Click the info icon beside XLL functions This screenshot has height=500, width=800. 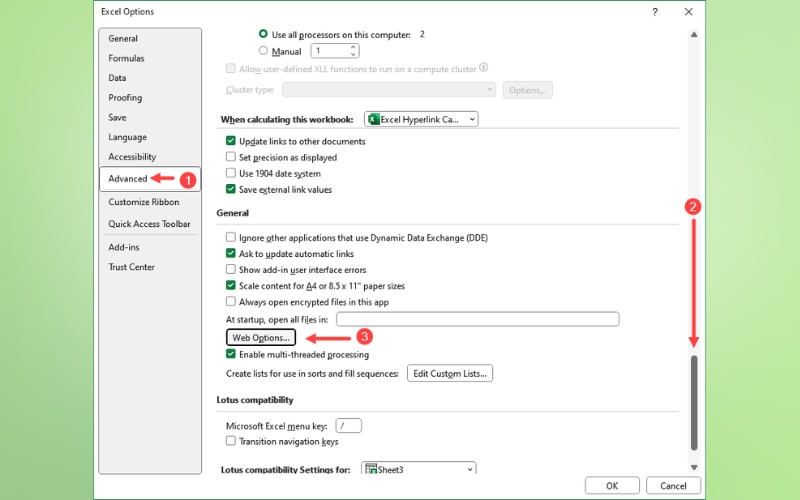pos(484,68)
